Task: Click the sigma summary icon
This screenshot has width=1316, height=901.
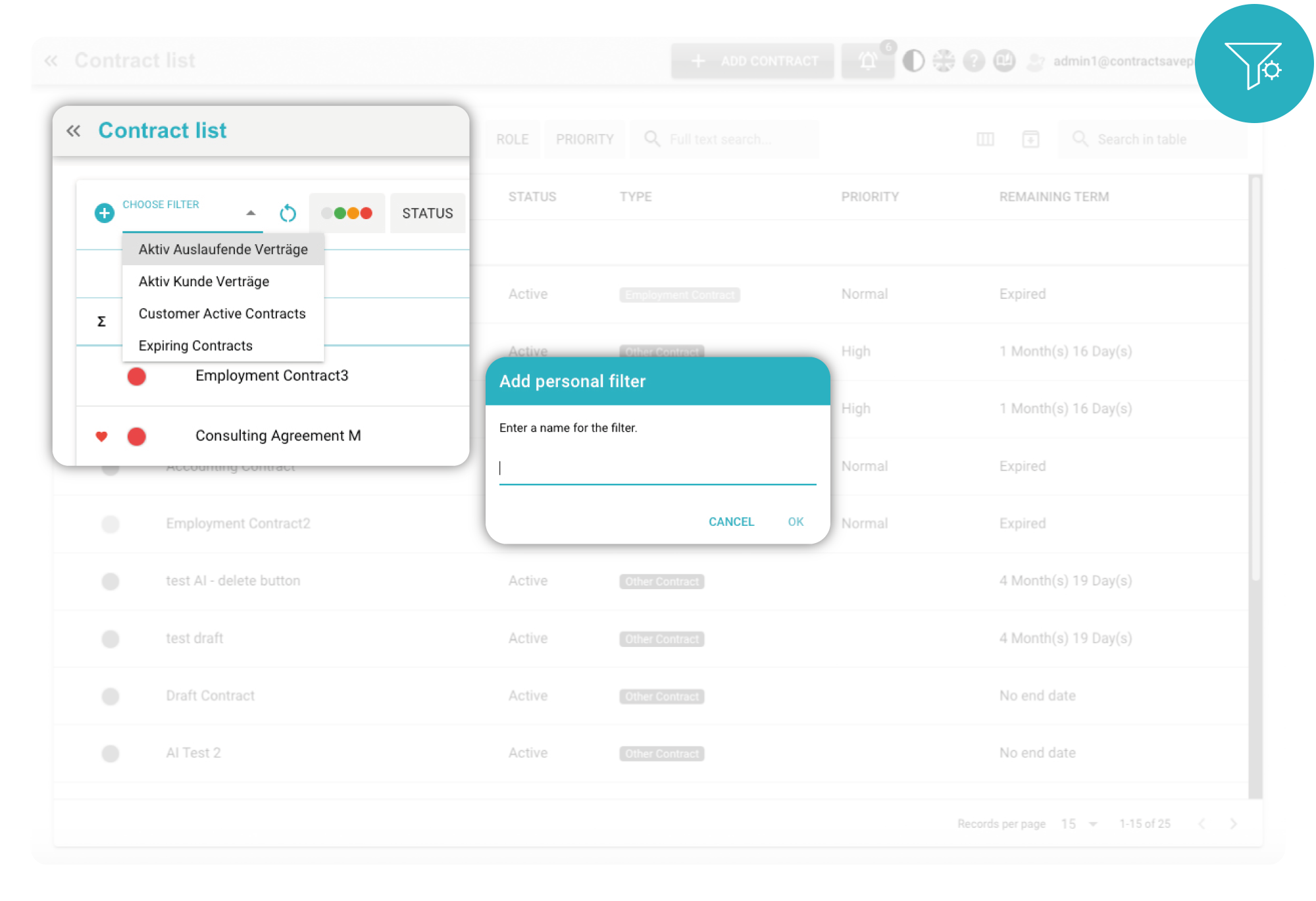Action: [101, 321]
